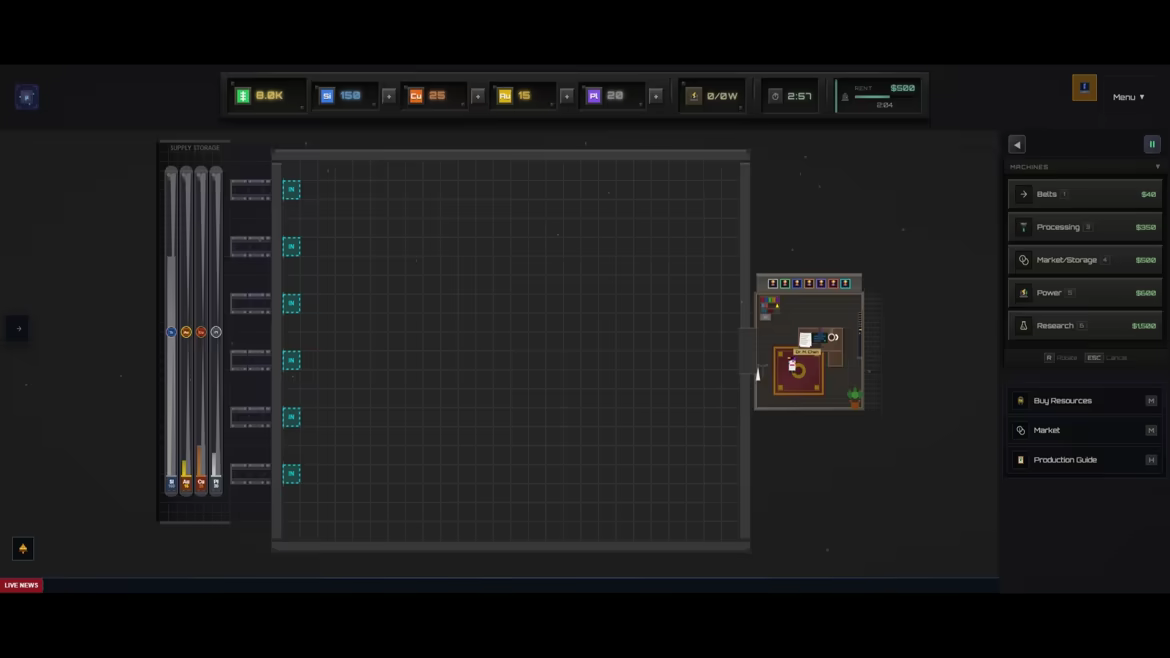Image resolution: width=1170 pixels, height=658 pixels.
Task: Click the spade icon at bottom left
Action: [x=22, y=549]
